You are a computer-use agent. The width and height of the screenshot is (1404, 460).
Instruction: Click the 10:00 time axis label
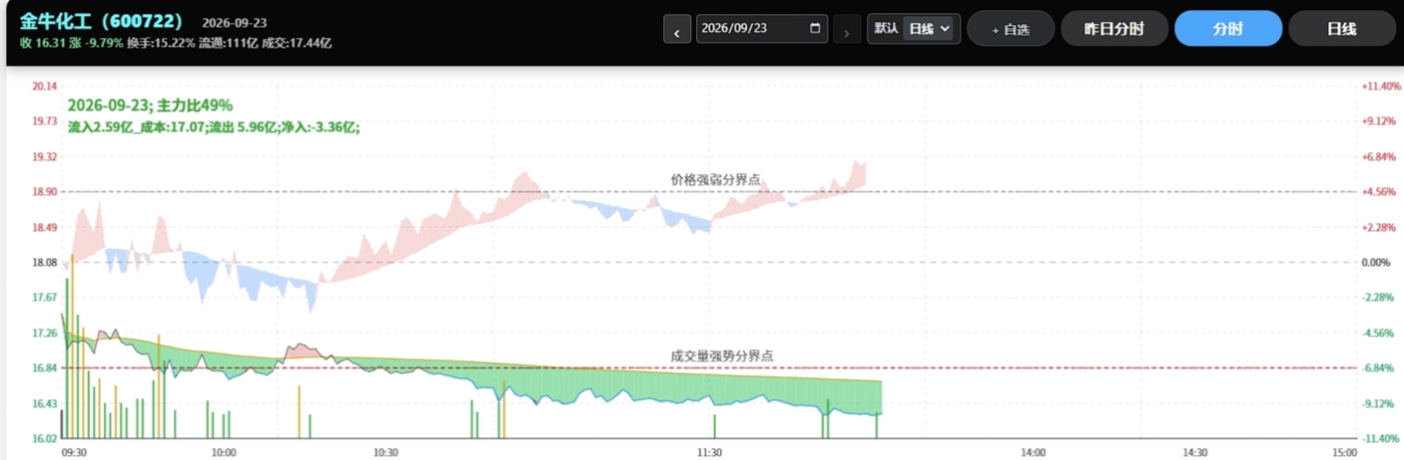(x=224, y=452)
